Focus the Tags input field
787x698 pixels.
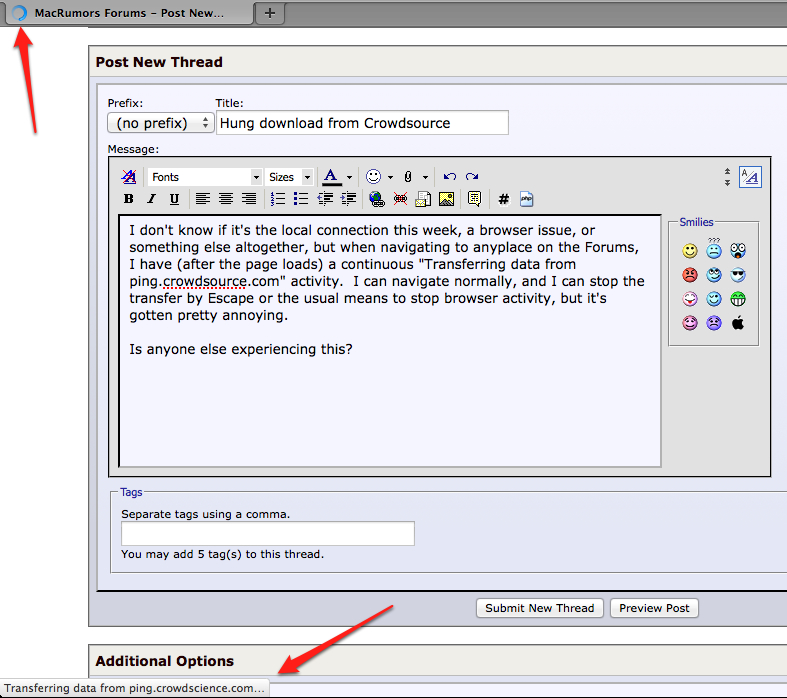268,533
